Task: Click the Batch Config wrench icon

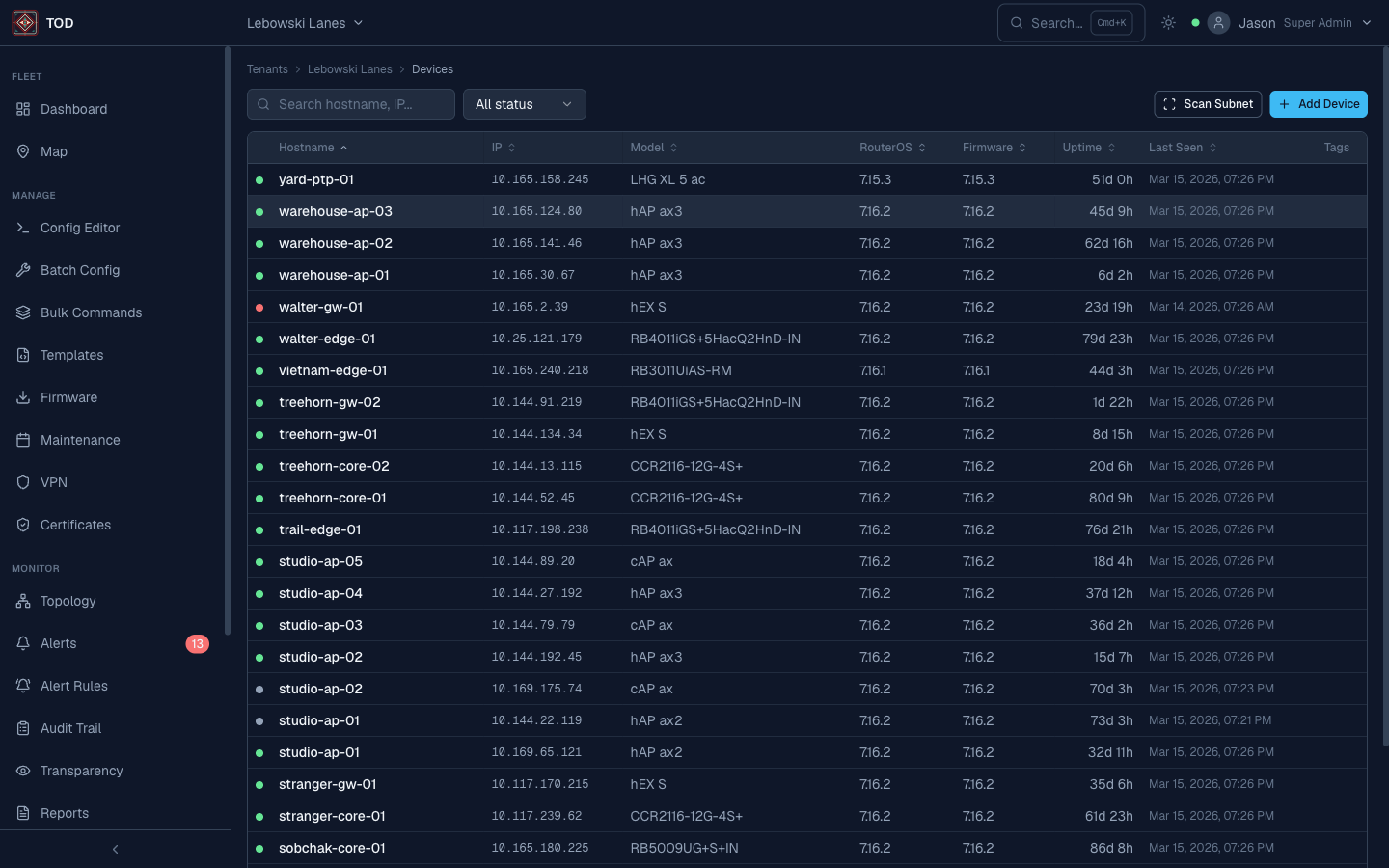Action: click(x=22, y=270)
